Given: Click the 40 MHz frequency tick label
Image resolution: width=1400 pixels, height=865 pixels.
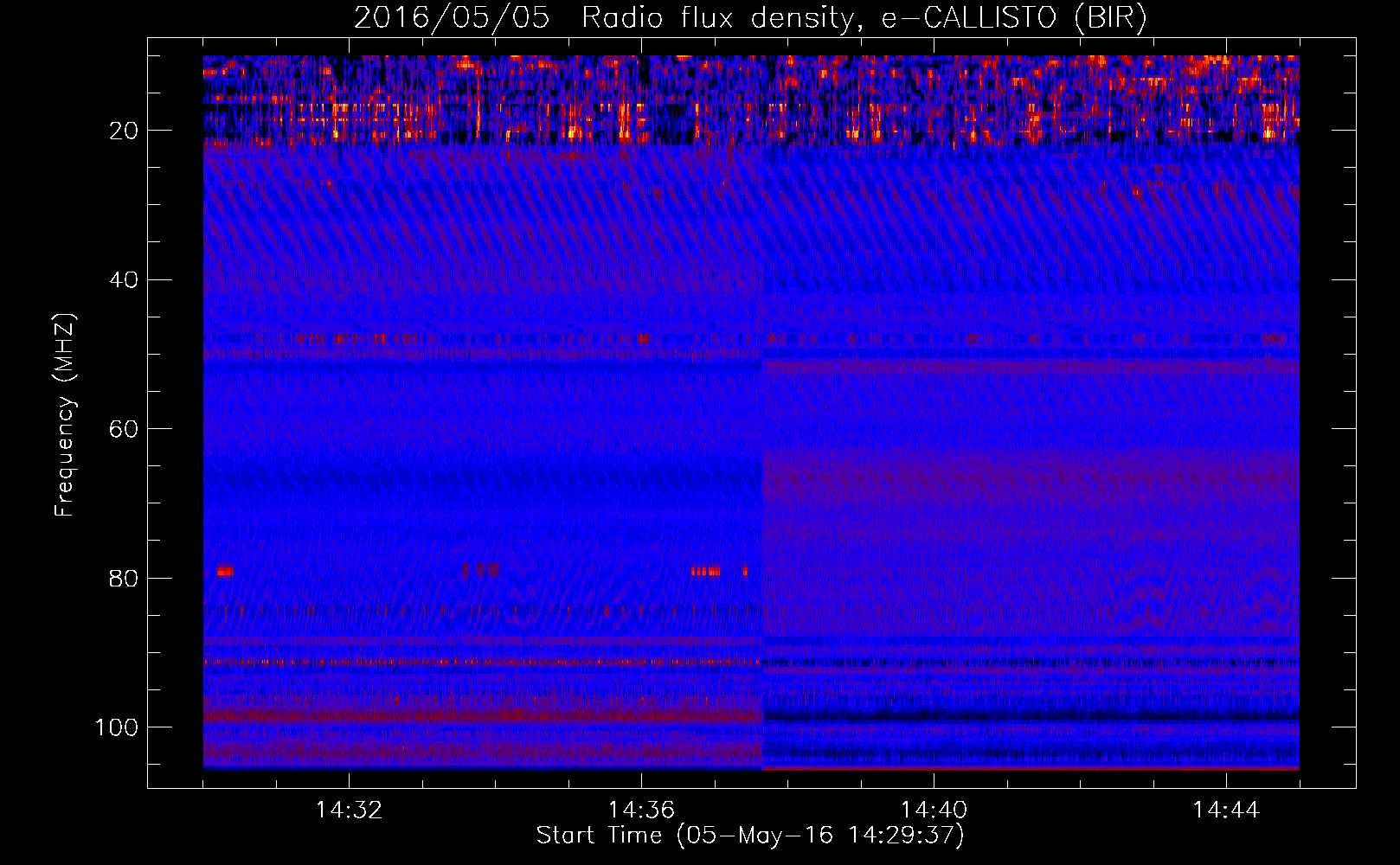Looking at the screenshot, I should click(124, 280).
